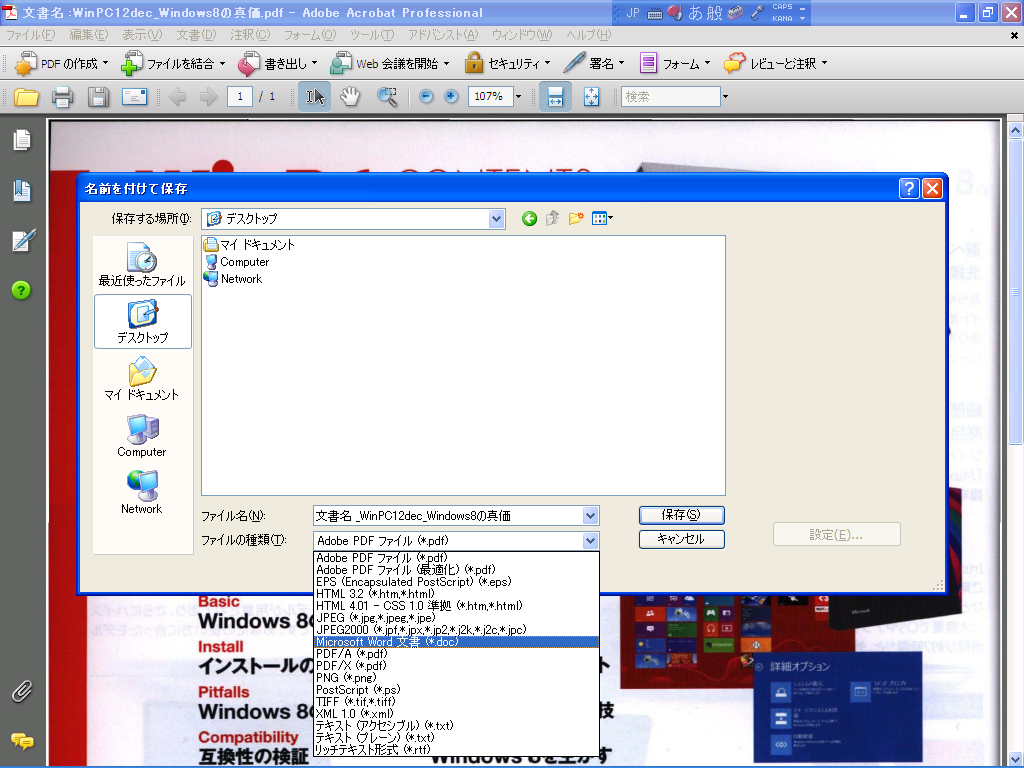
Task: Click the Save floppy disk icon
Action: coord(99,97)
